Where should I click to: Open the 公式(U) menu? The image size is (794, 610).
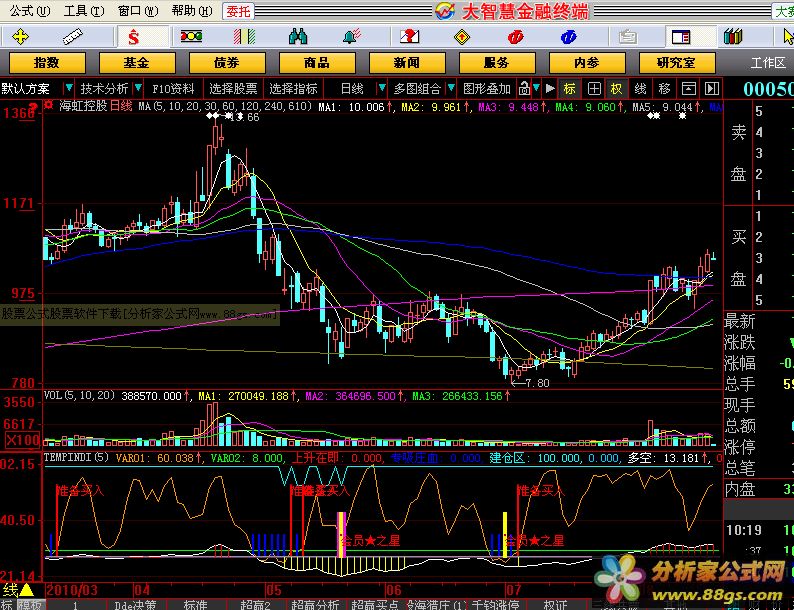pyautogui.click(x=29, y=11)
